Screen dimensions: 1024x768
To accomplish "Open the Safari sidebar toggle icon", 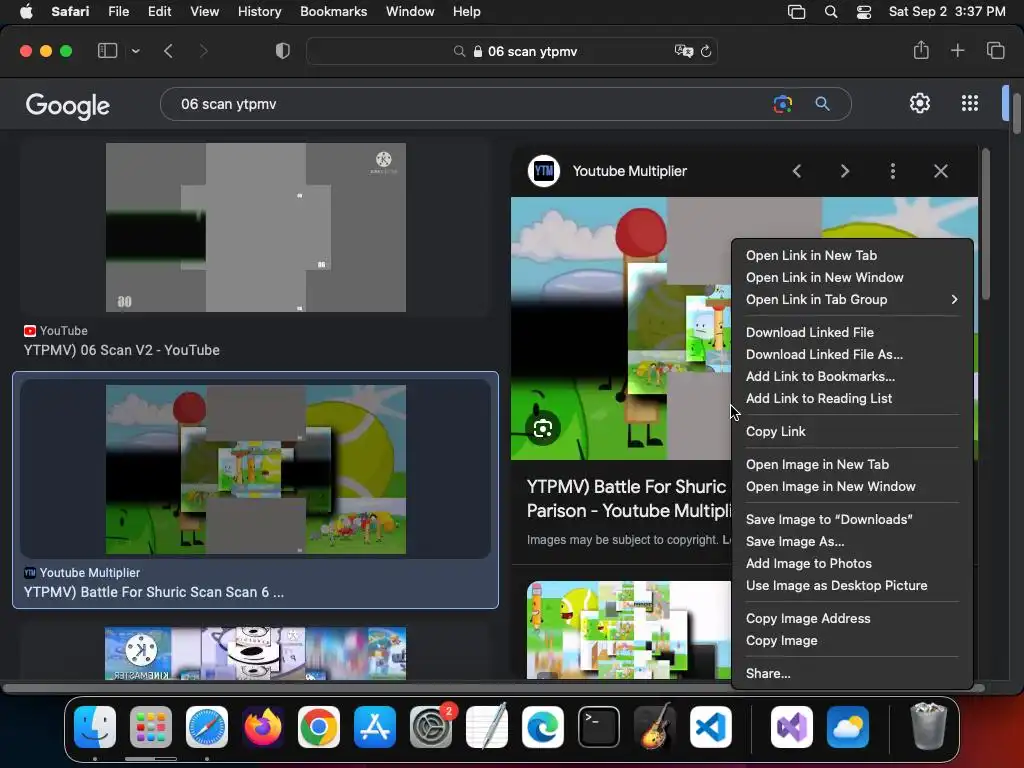I will point(107,51).
